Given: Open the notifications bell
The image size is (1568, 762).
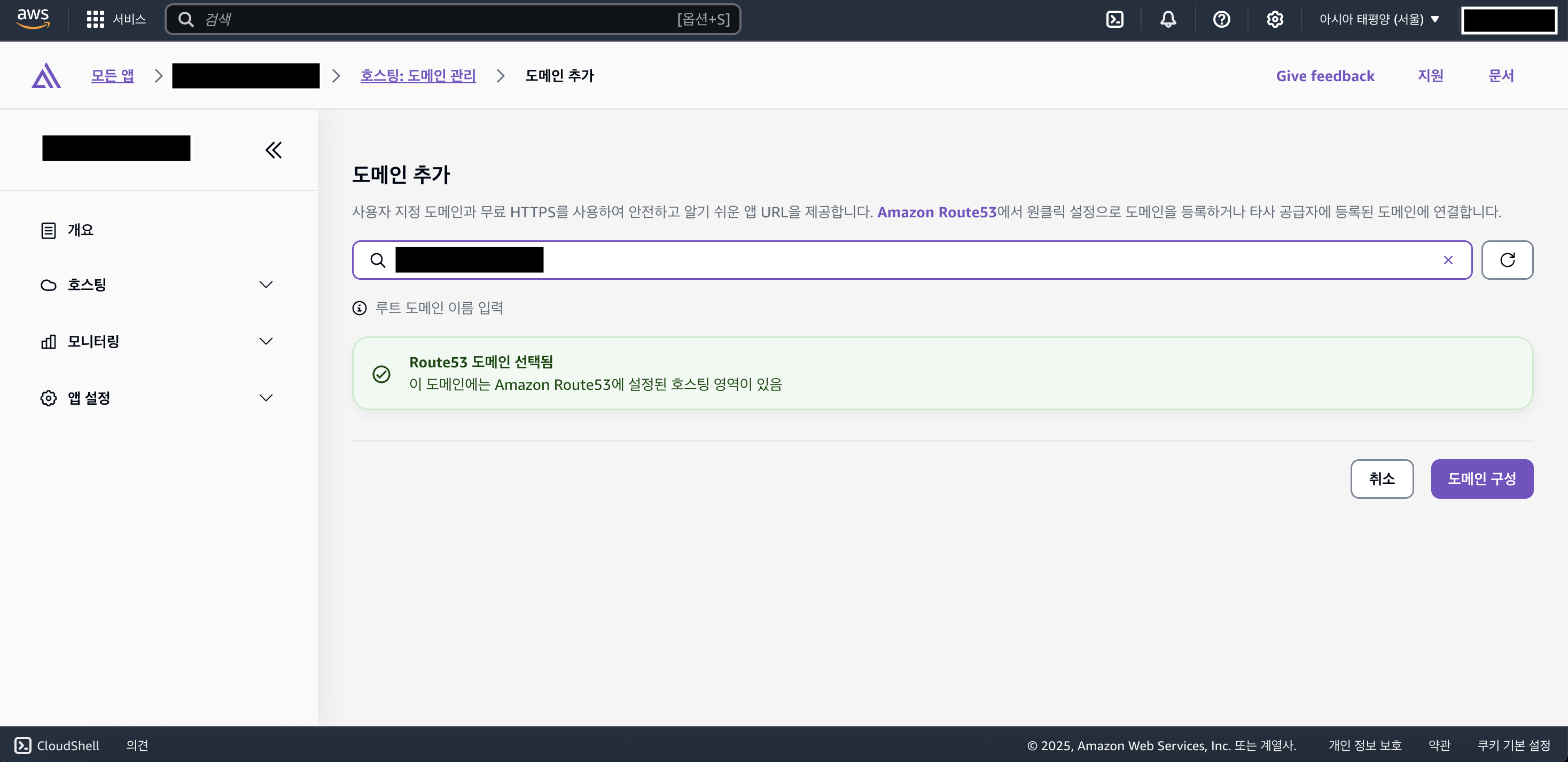Looking at the screenshot, I should pos(1168,19).
